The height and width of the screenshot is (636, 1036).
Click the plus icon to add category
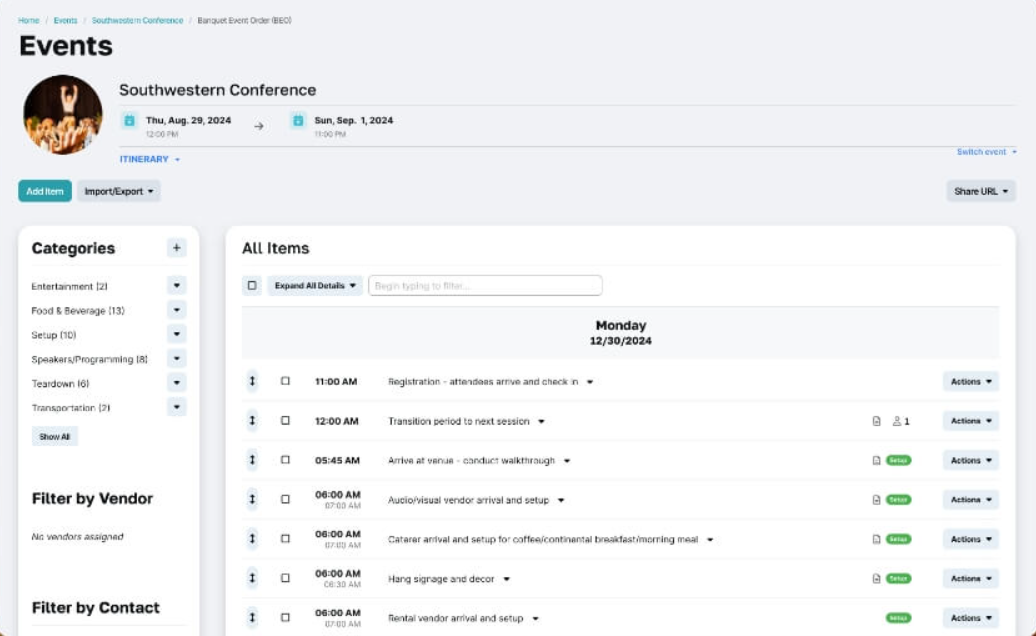coord(176,248)
